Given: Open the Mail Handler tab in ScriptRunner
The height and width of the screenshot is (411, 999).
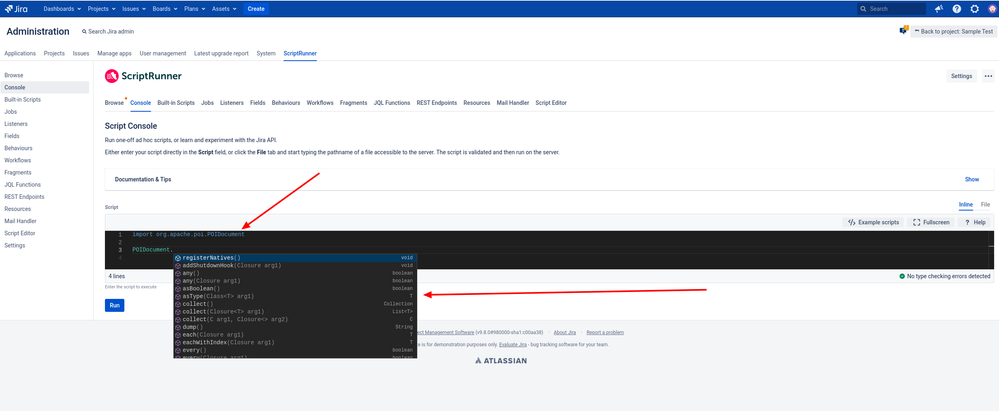Looking at the screenshot, I should pos(513,103).
